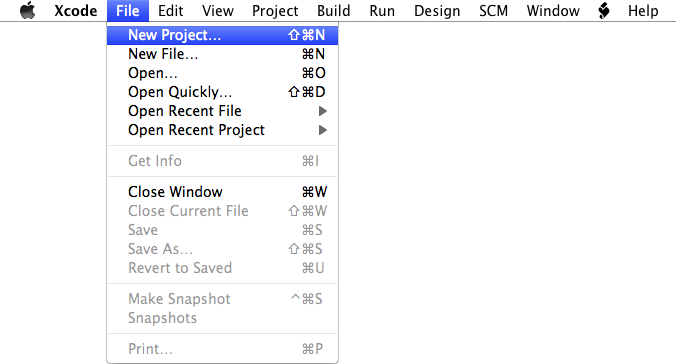Expand Open Recent File submenu arrow

point(322,111)
